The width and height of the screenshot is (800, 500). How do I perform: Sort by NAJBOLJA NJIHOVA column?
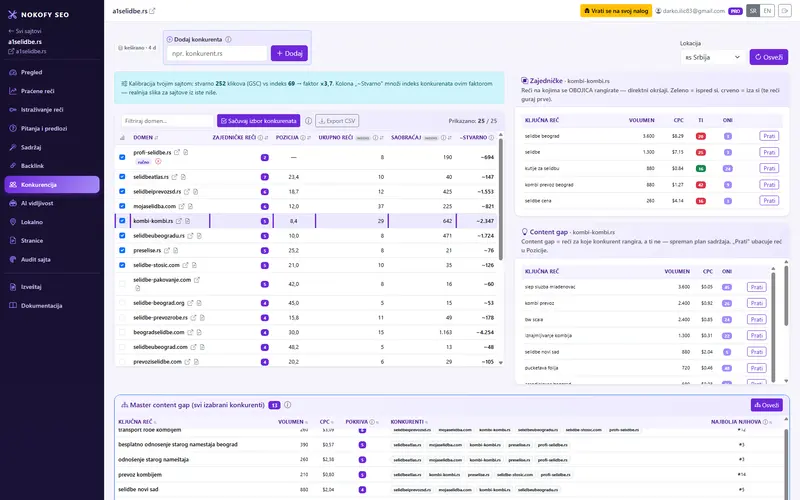(741, 422)
